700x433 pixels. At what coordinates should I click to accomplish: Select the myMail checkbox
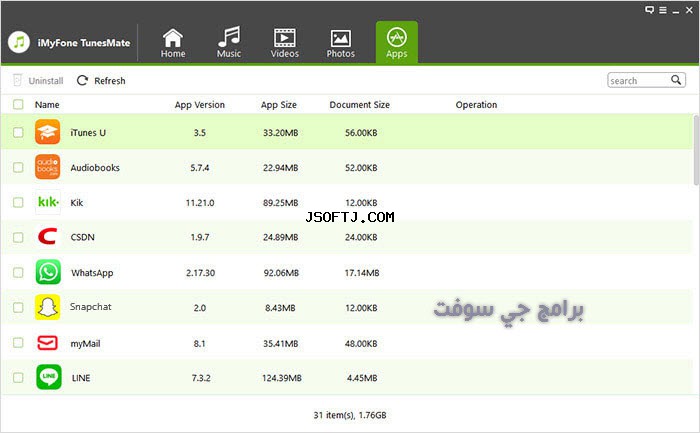(18, 343)
